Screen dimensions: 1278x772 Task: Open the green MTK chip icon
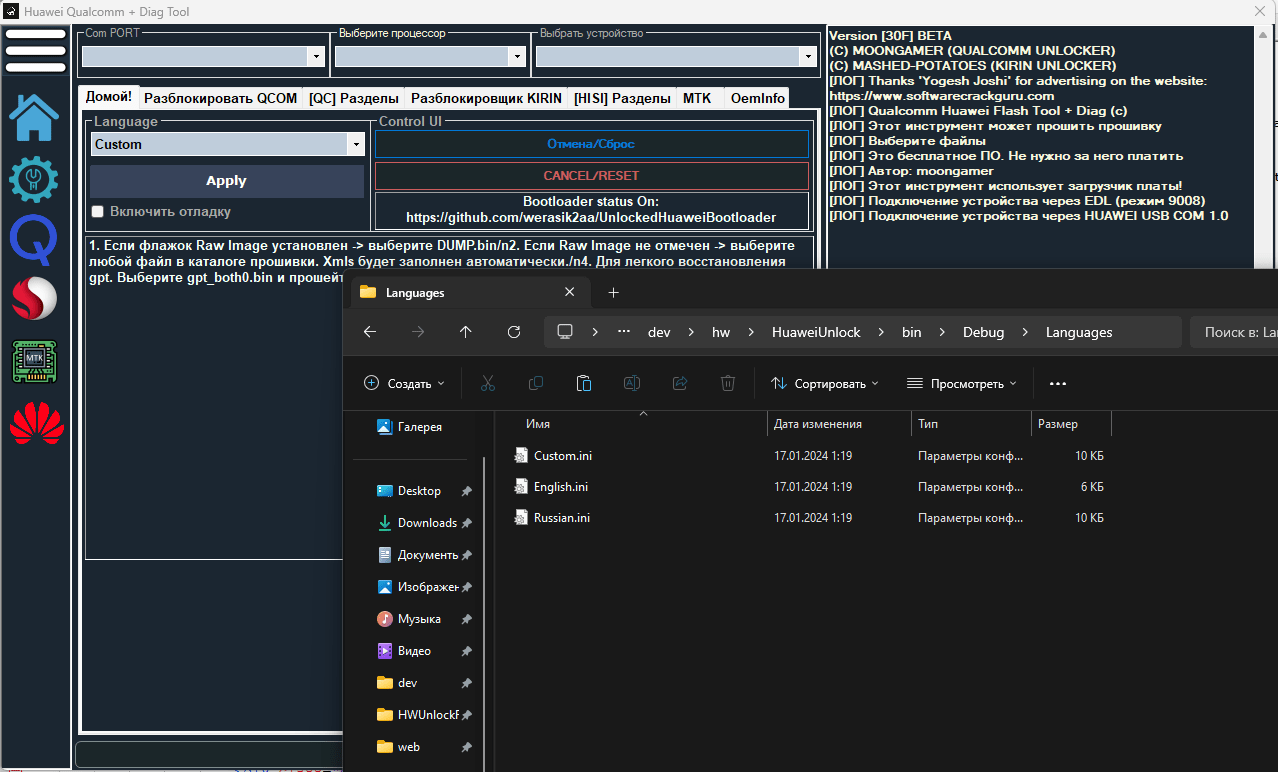(x=34, y=361)
